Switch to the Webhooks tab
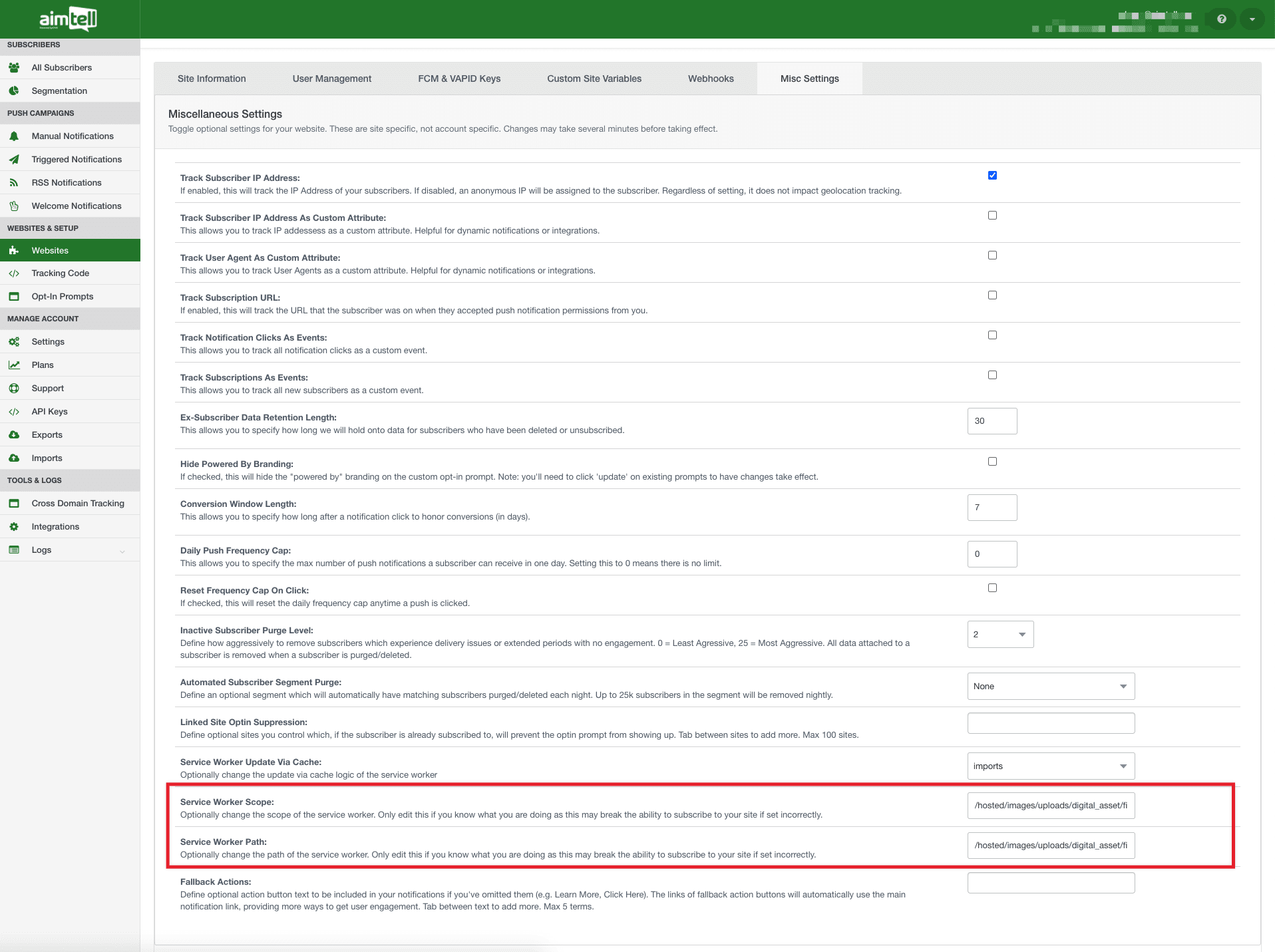The image size is (1275, 952). click(710, 79)
